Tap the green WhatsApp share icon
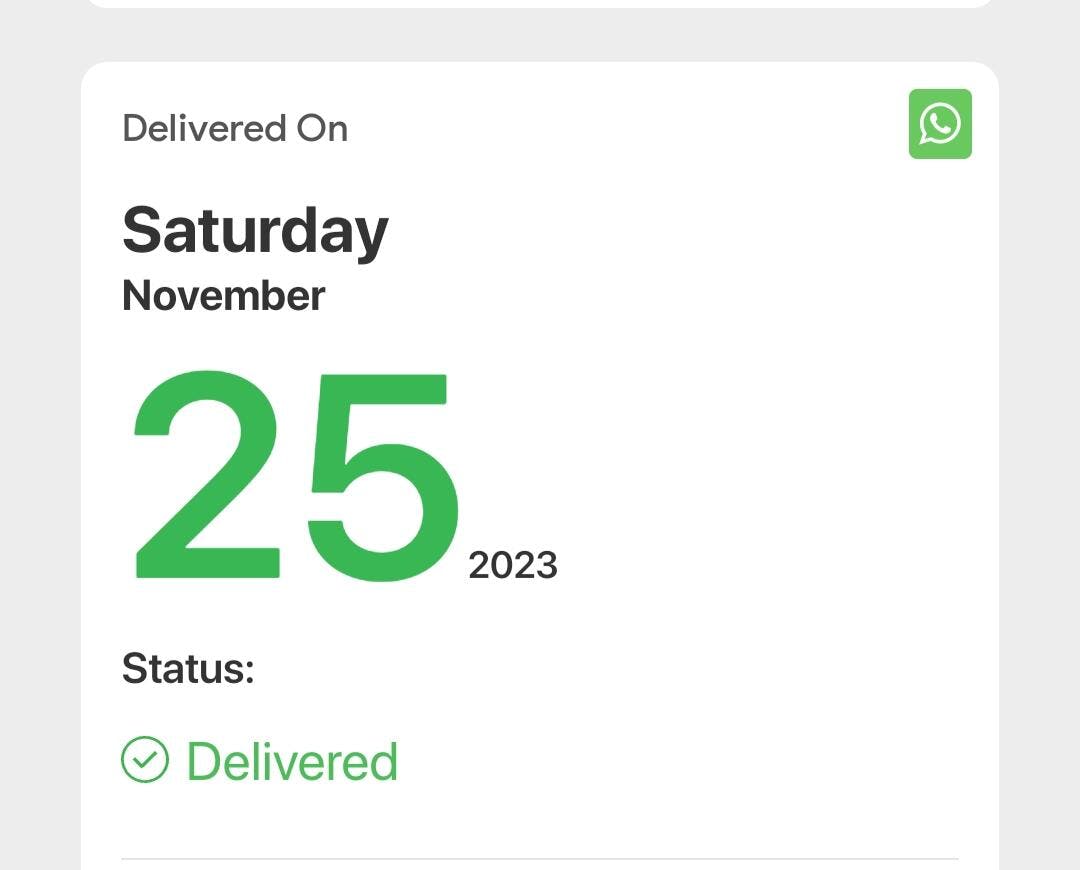 [940, 124]
